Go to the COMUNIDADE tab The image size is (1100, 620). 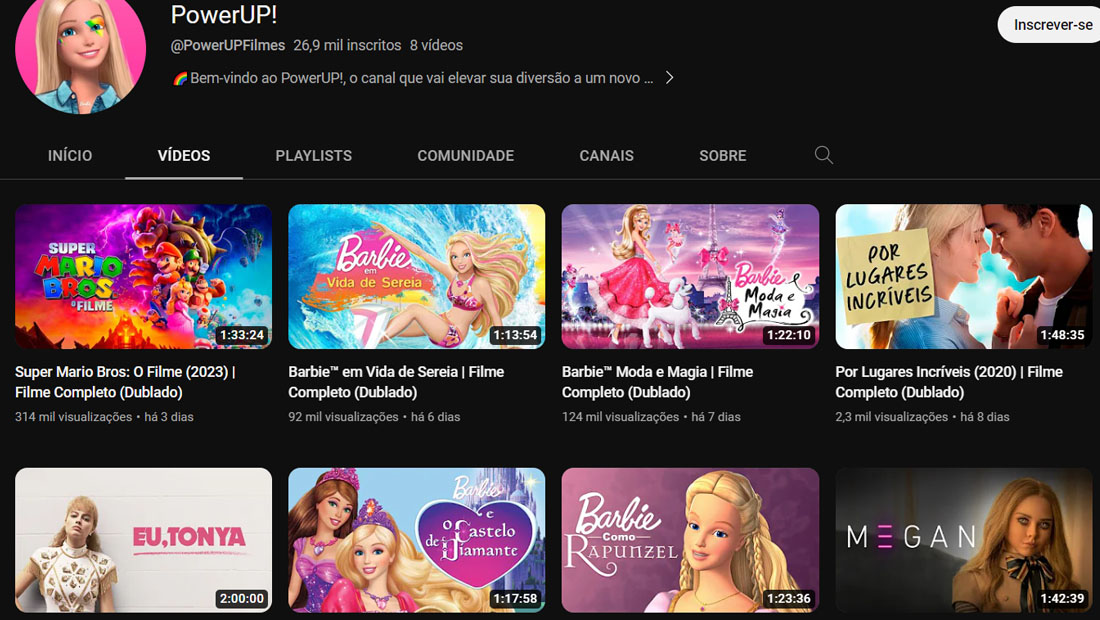[x=466, y=156]
